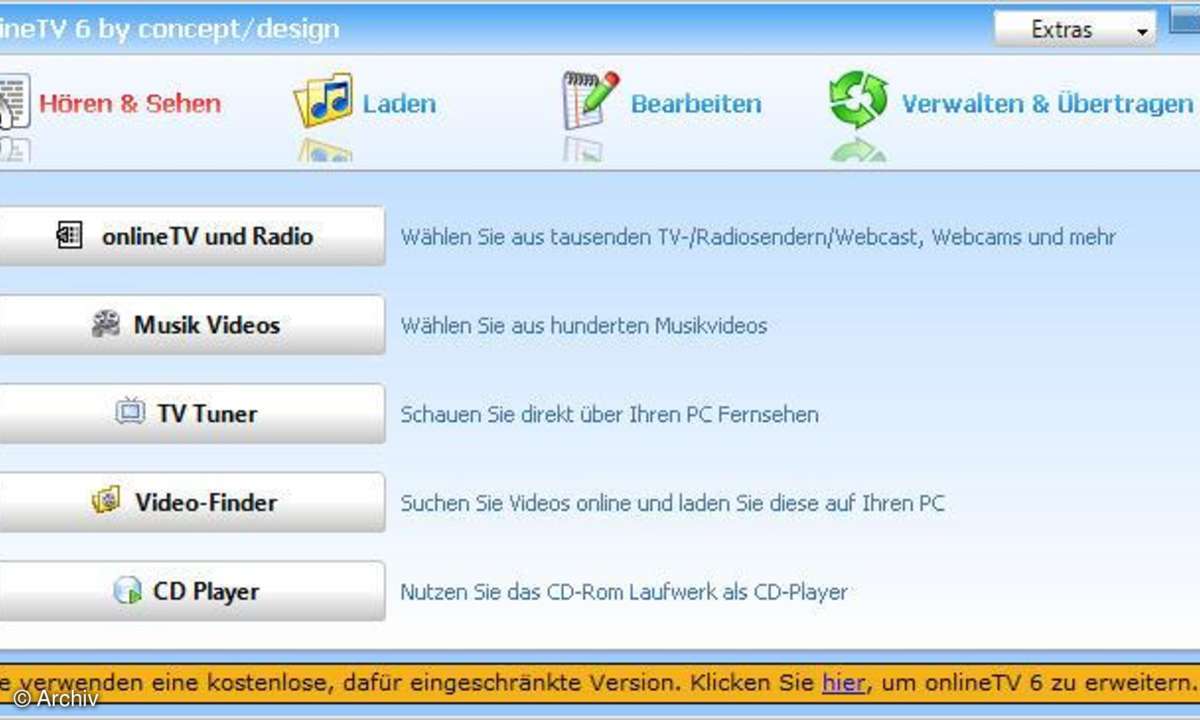This screenshot has width=1200, height=720.
Task: Click the Musik Videos camera icon
Action: pyautogui.click(x=106, y=324)
